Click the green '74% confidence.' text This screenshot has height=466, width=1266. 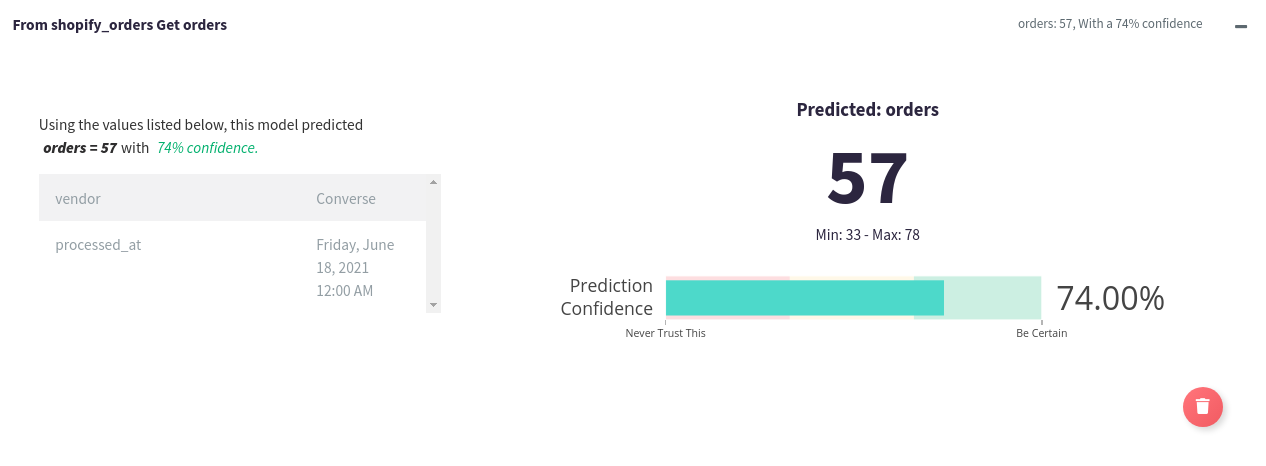pos(207,148)
